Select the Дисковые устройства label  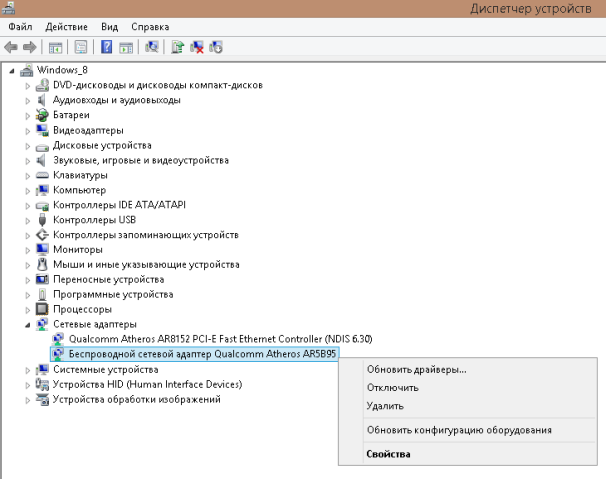[102, 145]
